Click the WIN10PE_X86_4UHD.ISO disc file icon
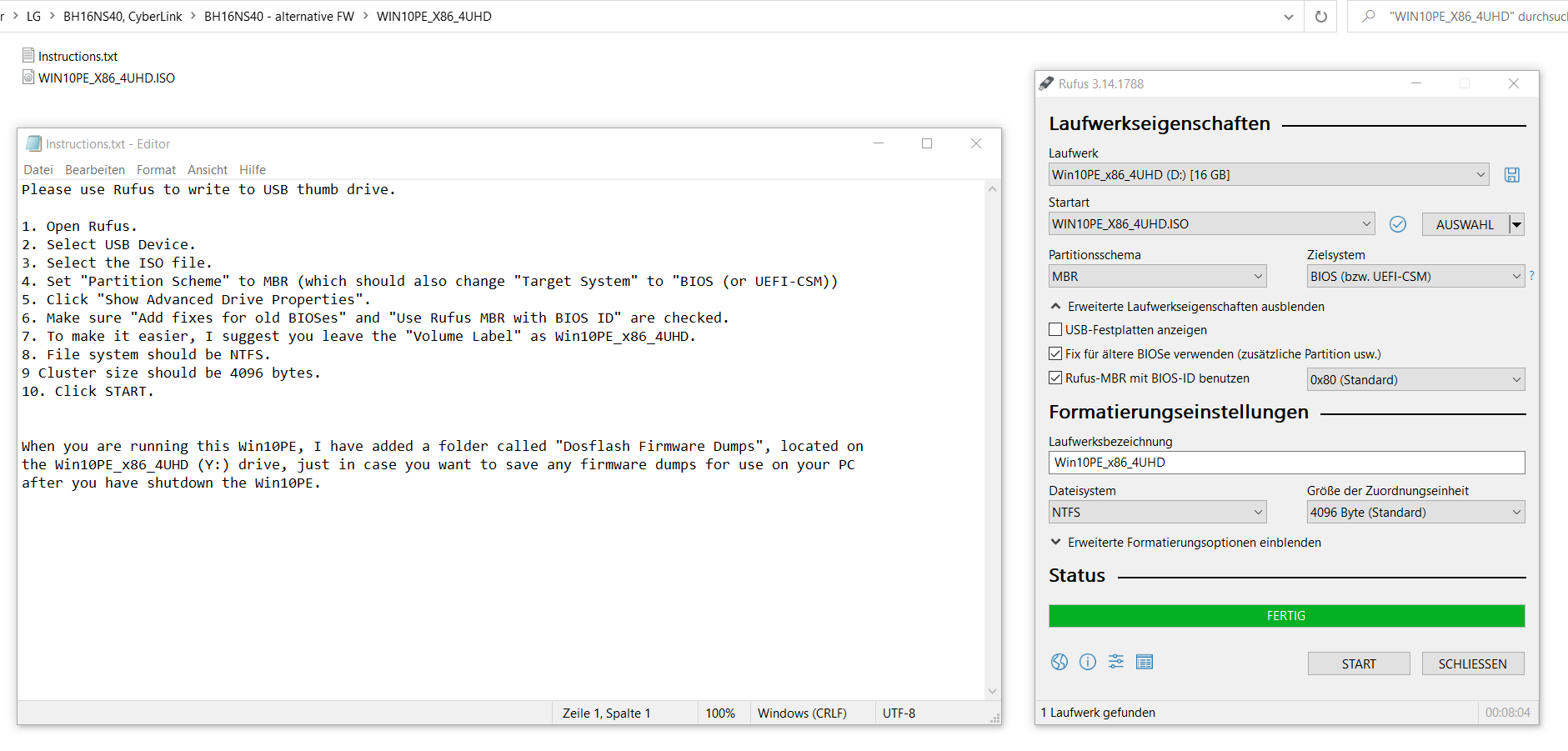 point(28,78)
